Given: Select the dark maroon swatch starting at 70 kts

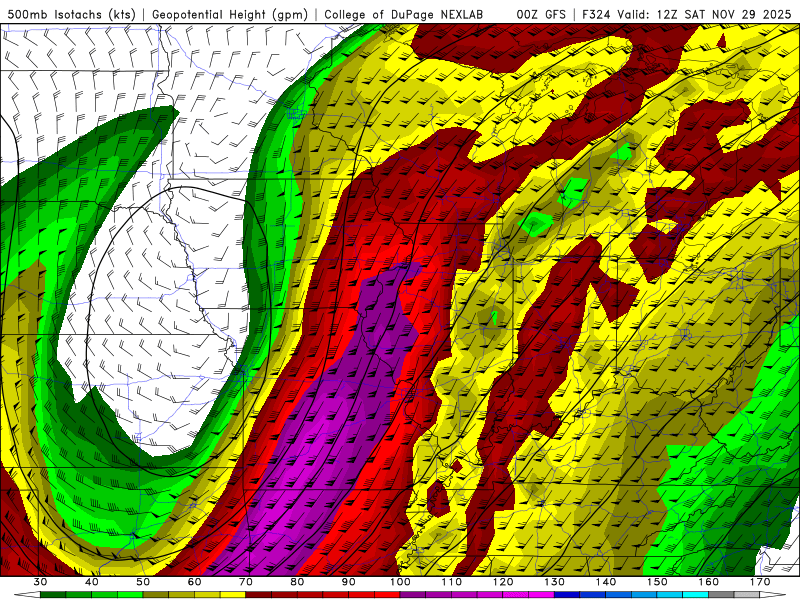Looking at the screenshot, I should [x=259, y=594].
